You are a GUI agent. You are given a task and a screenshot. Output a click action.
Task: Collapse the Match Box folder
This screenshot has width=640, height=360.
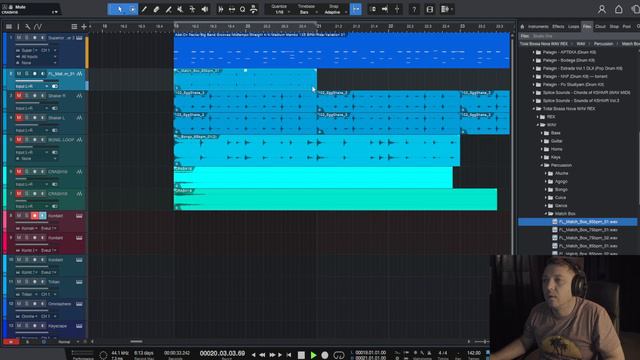click(x=545, y=213)
